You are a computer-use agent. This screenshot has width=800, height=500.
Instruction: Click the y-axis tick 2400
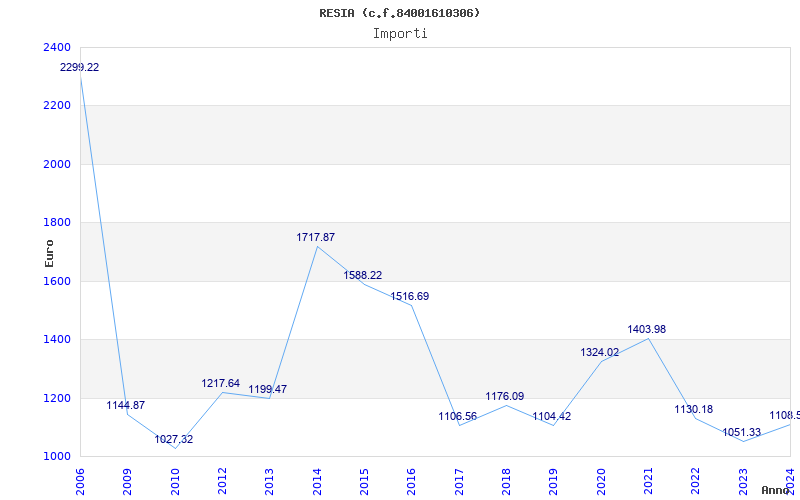pos(58,47)
